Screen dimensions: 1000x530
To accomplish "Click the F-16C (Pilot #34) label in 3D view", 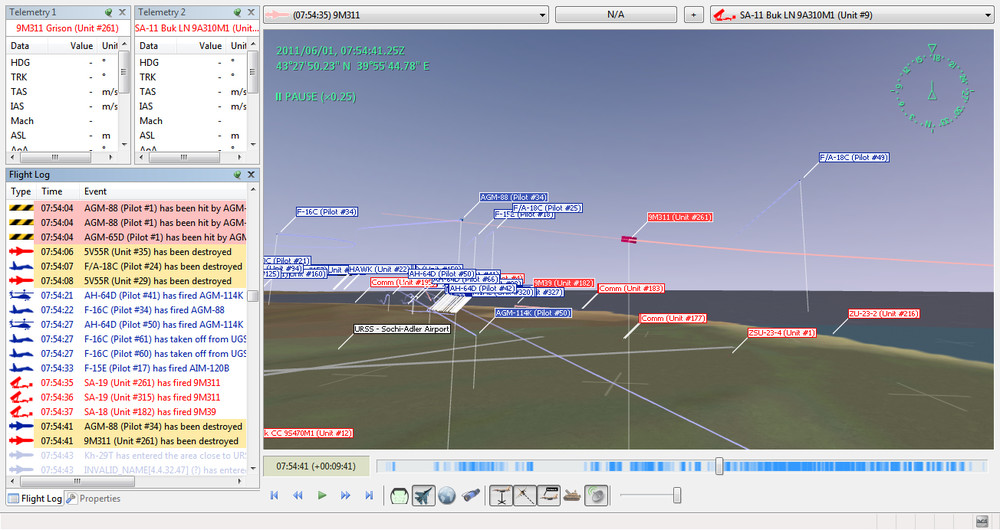I will click(327, 212).
